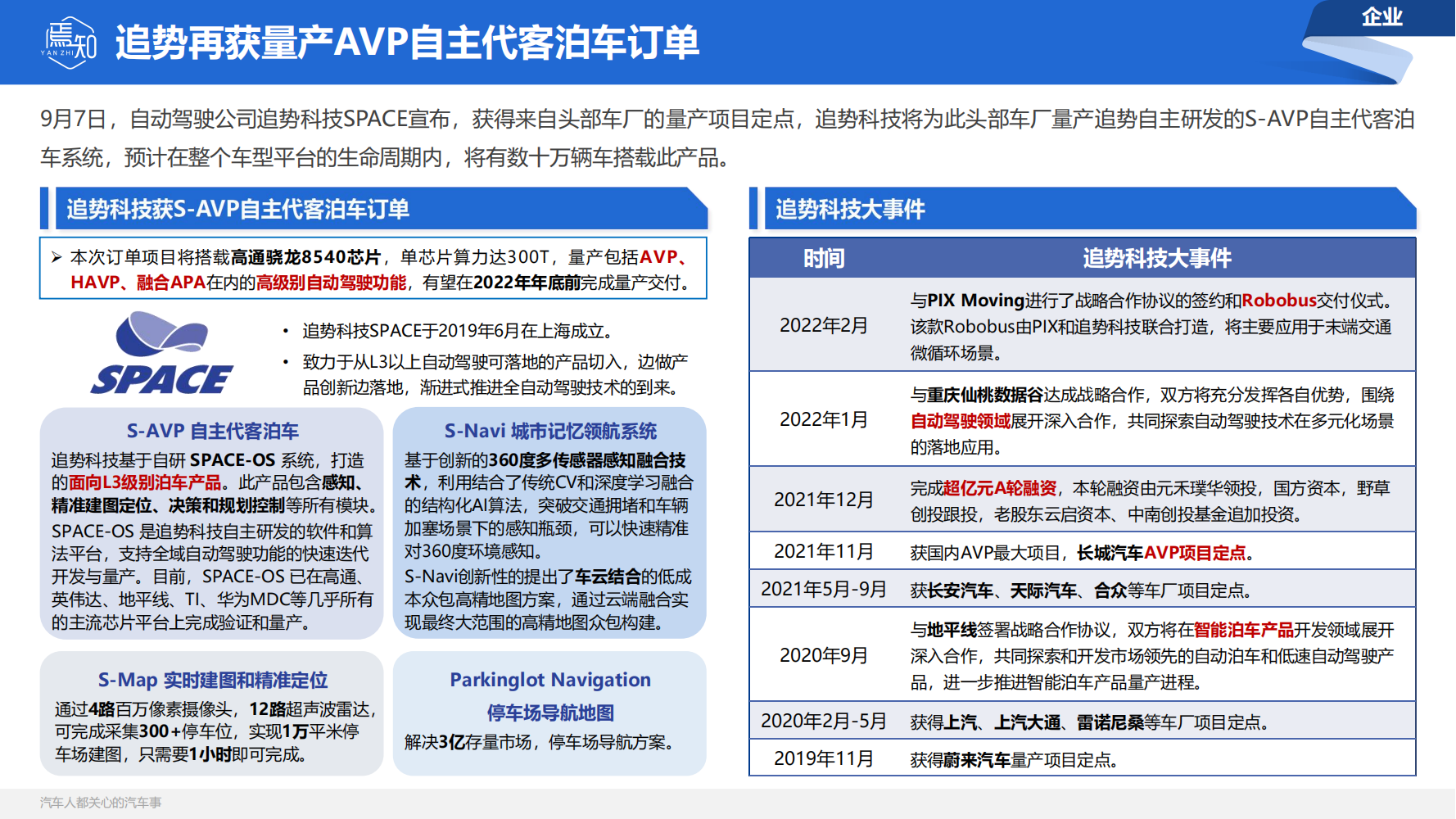1456x819 pixels.
Task: Select section header 追势科技获S-AVP自主代客泊车订单
Action: pos(237,210)
